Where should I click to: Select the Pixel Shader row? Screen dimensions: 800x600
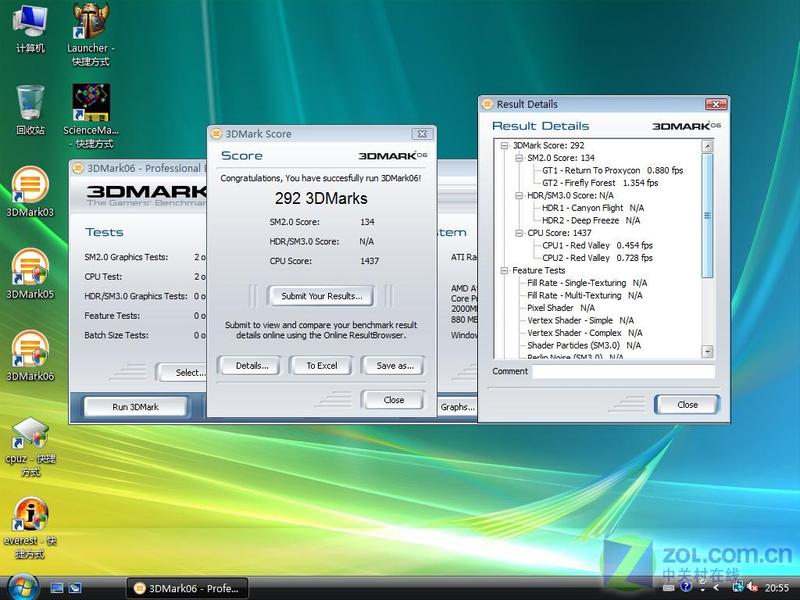561,308
